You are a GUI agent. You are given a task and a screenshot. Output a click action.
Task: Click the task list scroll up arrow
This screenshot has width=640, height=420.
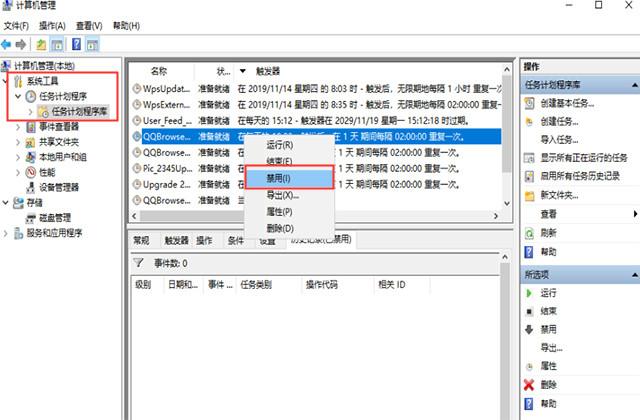click(507, 70)
